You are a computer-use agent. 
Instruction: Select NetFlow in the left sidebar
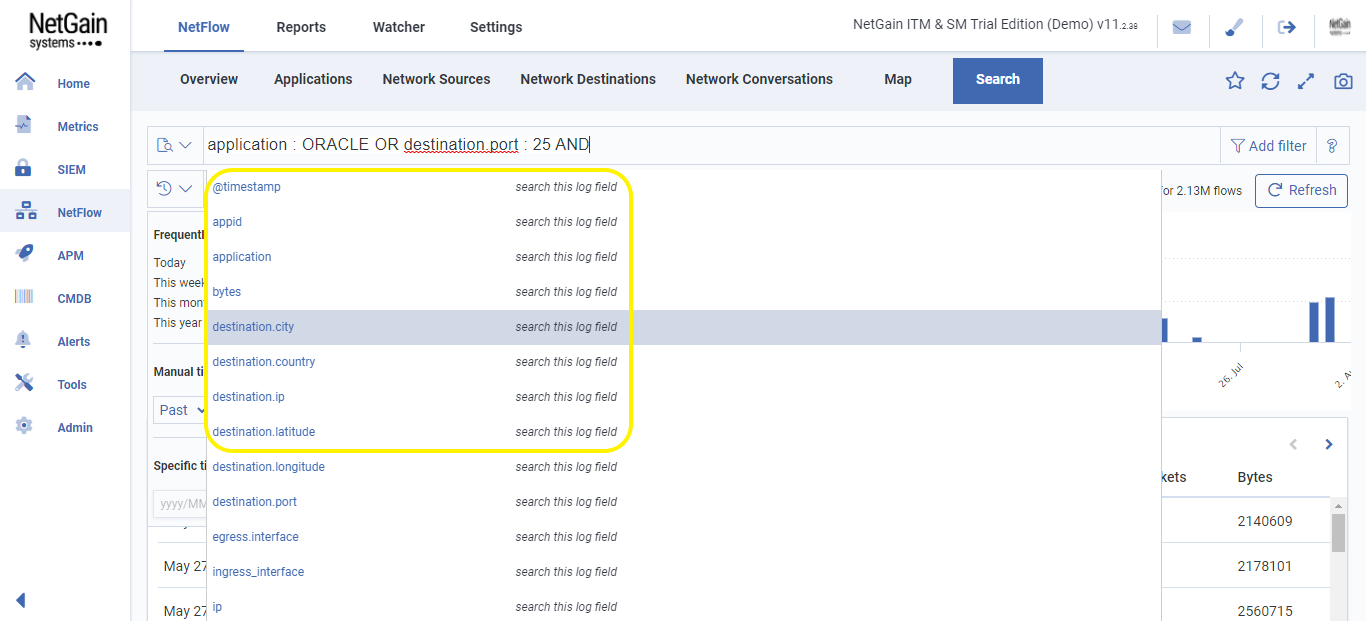tap(65, 212)
